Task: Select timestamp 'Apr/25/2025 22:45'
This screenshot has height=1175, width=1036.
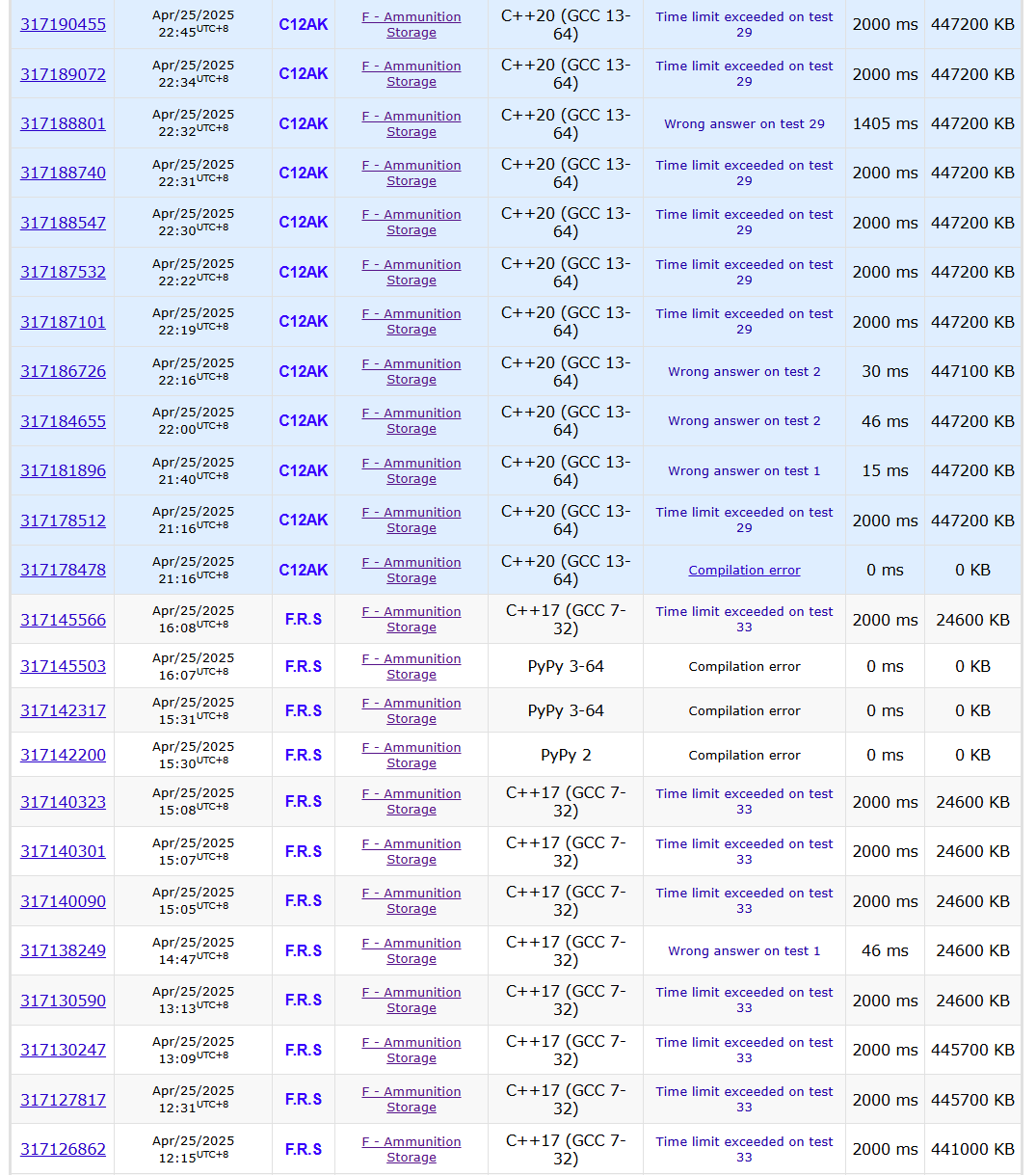Action: click(193, 24)
